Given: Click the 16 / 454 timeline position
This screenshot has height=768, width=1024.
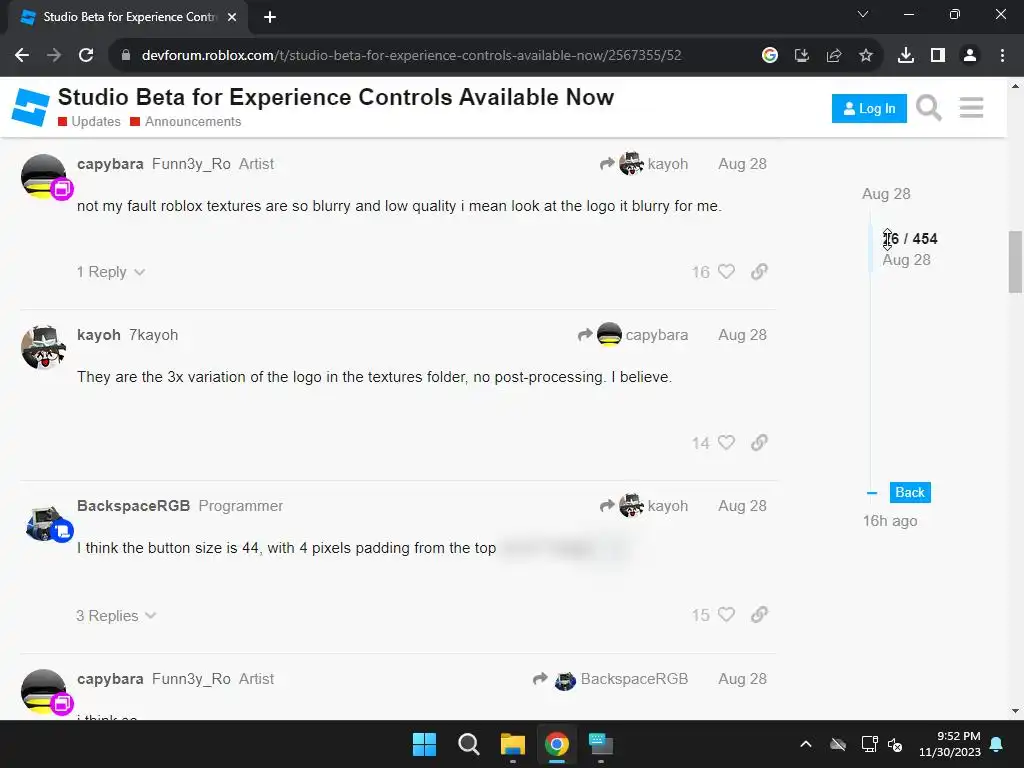Looking at the screenshot, I should point(910,238).
